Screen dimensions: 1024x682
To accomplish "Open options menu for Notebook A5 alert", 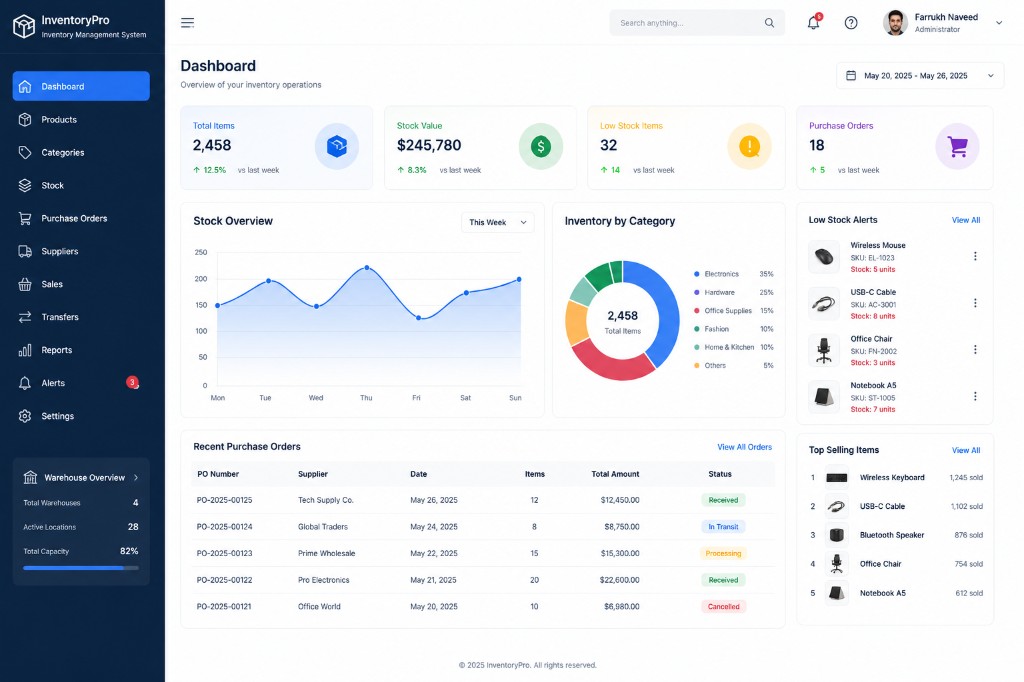I will (x=975, y=397).
